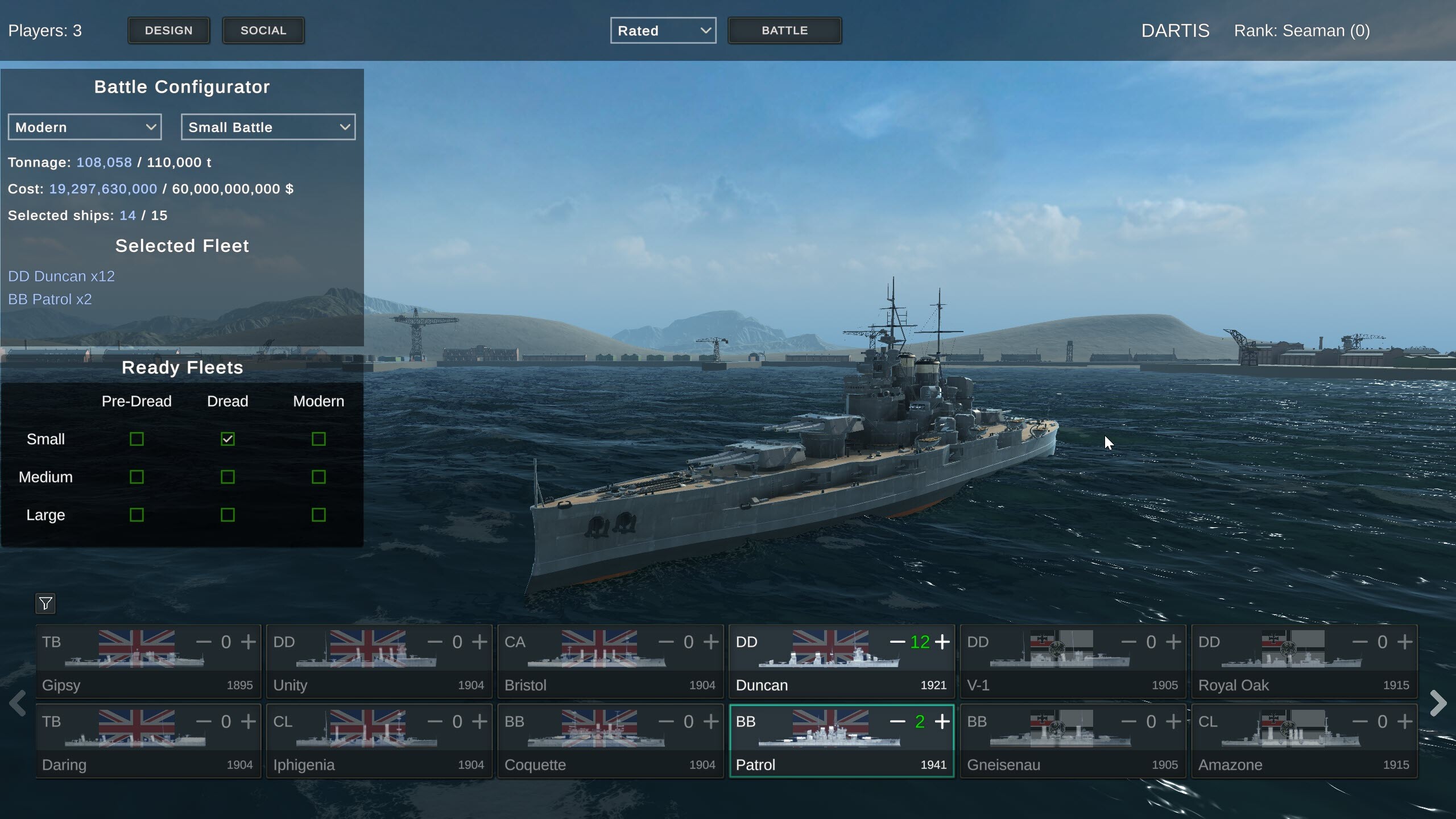1456x819 pixels.
Task: Select the Royal Oak ship card
Action: tap(1302, 661)
